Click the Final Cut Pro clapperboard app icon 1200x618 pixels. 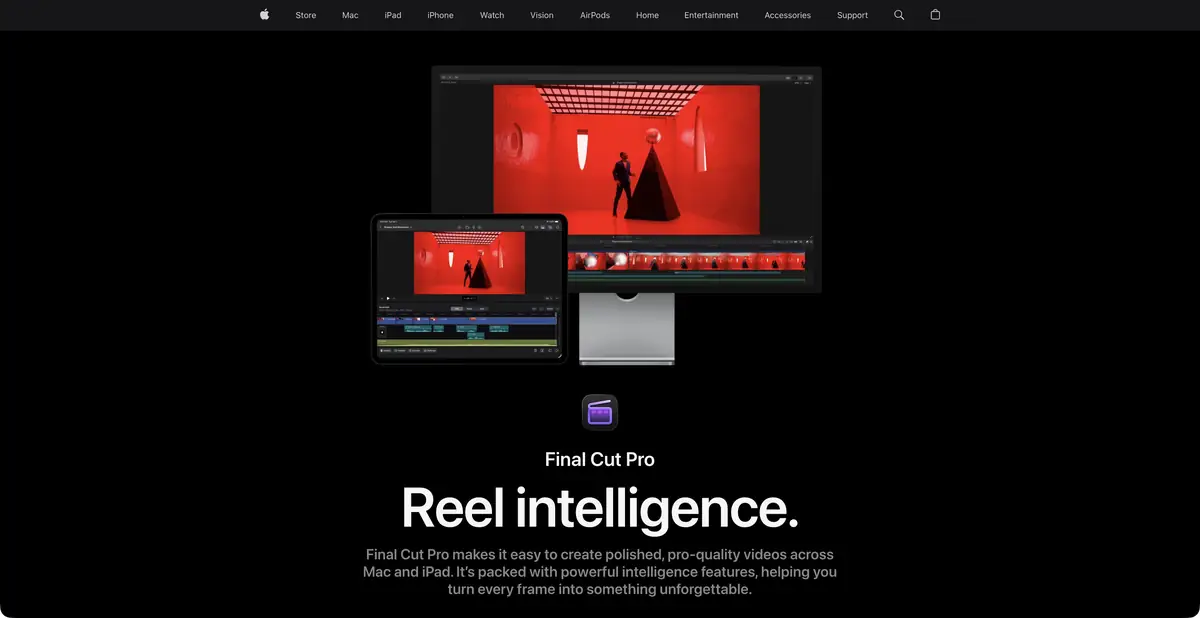click(600, 412)
